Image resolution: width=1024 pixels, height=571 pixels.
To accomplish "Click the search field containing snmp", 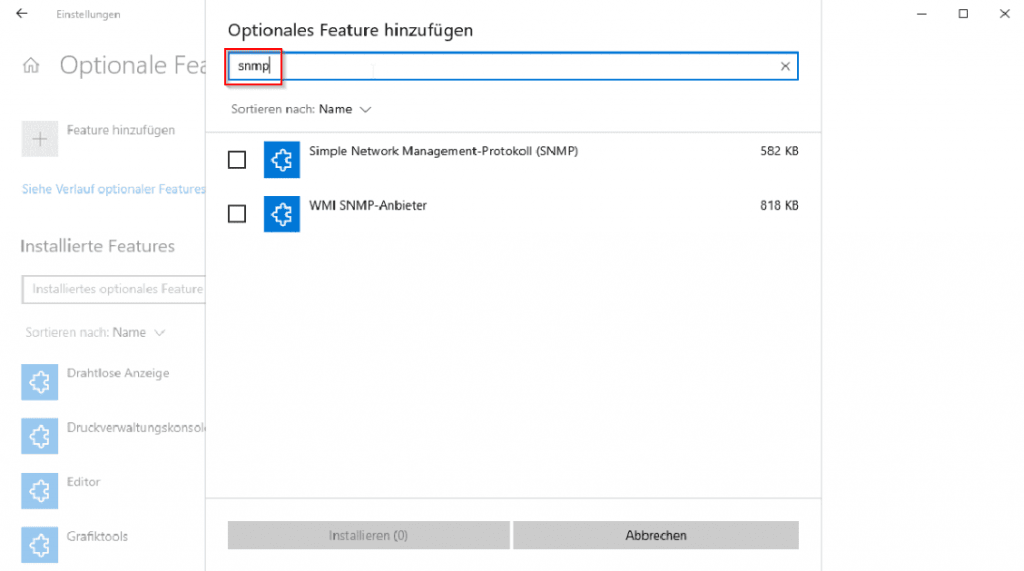I will tap(510, 67).
